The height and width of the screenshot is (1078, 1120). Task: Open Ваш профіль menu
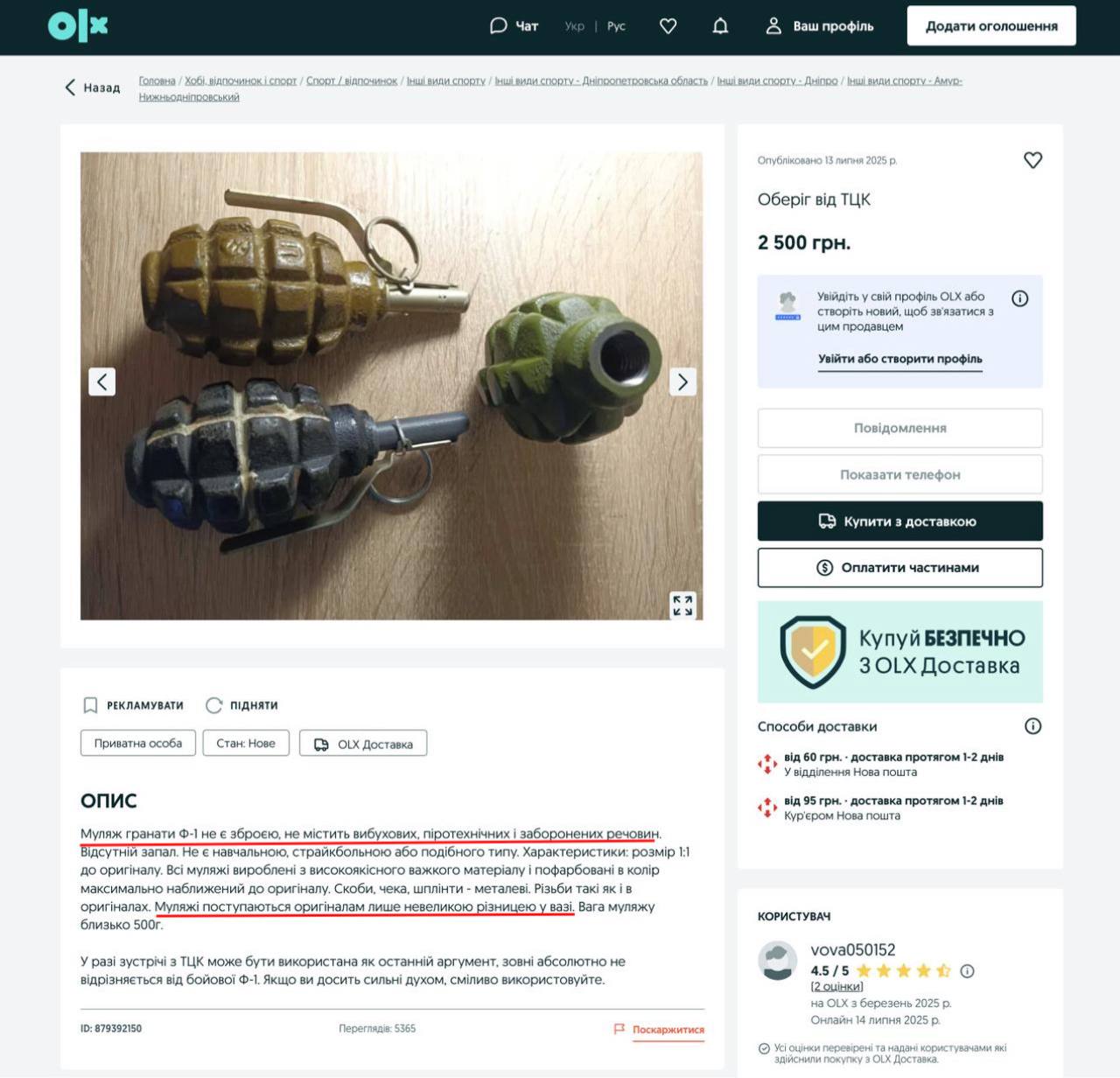820,26
